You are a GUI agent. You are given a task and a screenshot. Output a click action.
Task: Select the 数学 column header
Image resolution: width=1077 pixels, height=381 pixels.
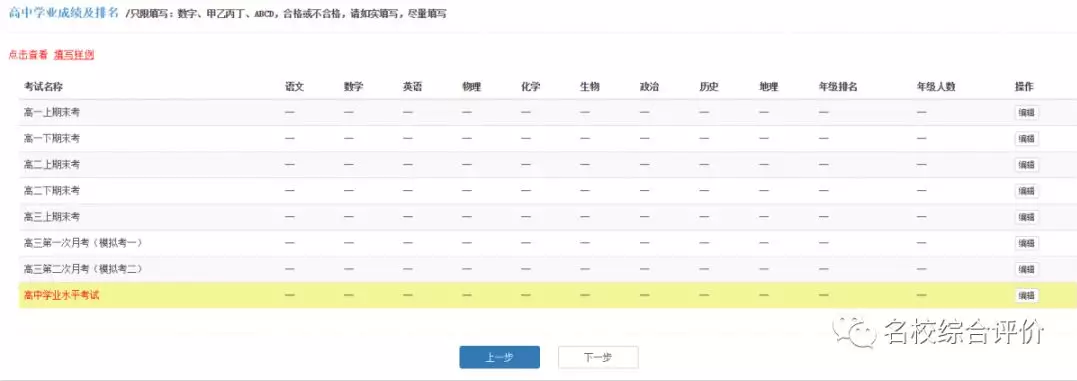pyautogui.click(x=353, y=86)
